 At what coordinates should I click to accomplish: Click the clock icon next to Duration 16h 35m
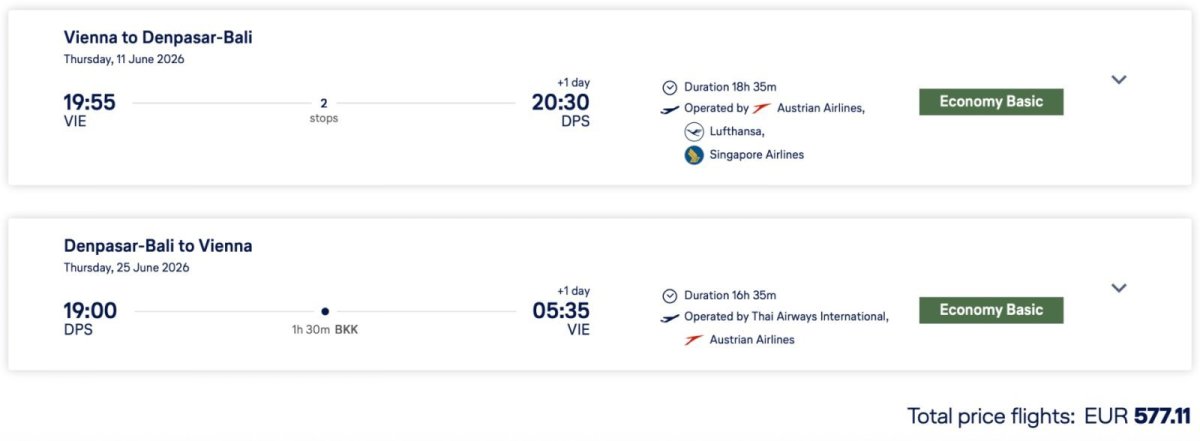[x=670, y=296]
